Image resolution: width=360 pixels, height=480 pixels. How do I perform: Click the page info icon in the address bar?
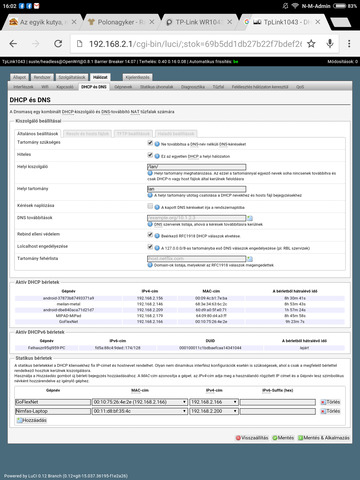point(79,44)
